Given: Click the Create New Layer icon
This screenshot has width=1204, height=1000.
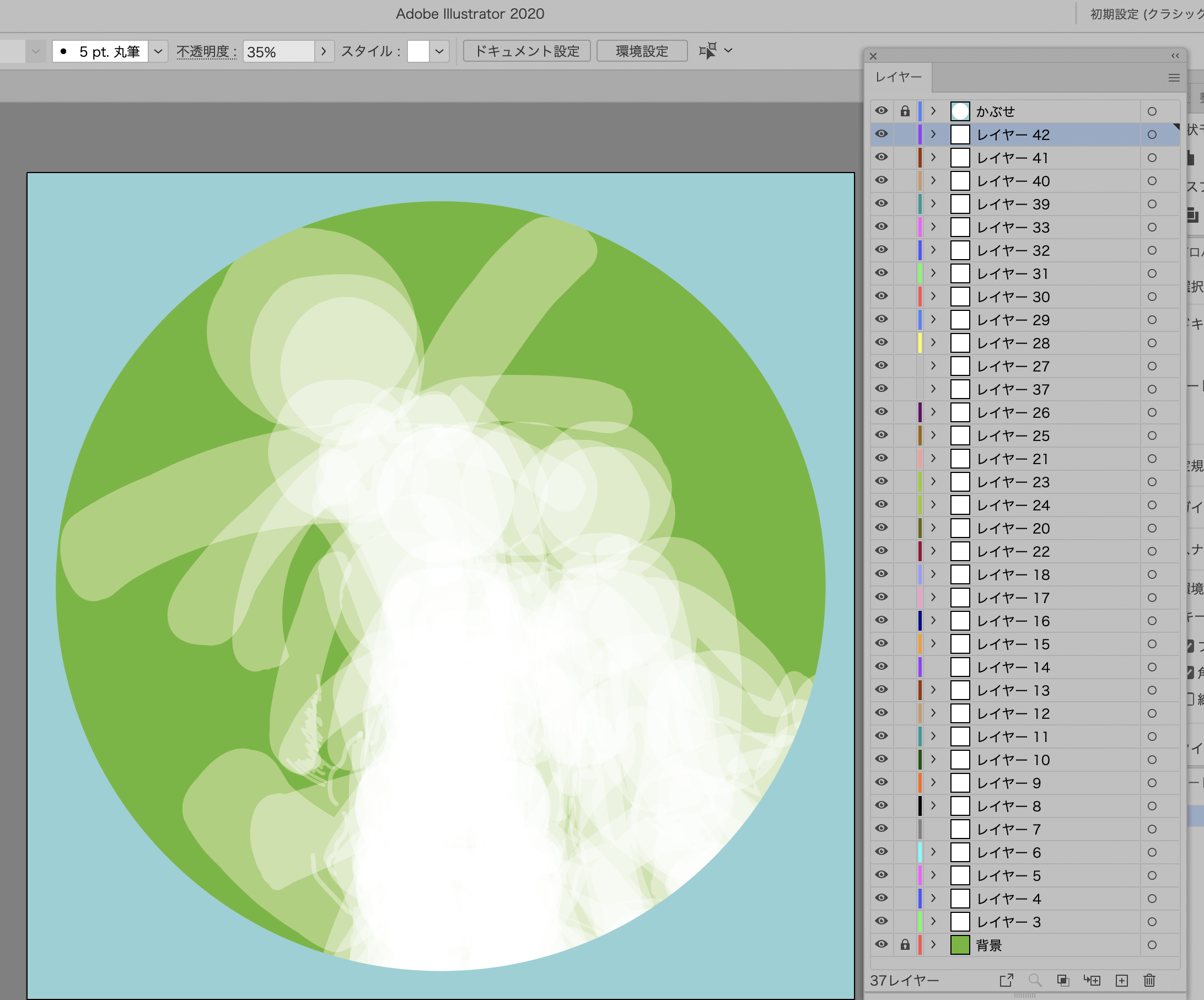Looking at the screenshot, I should [x=1122, y=980].
